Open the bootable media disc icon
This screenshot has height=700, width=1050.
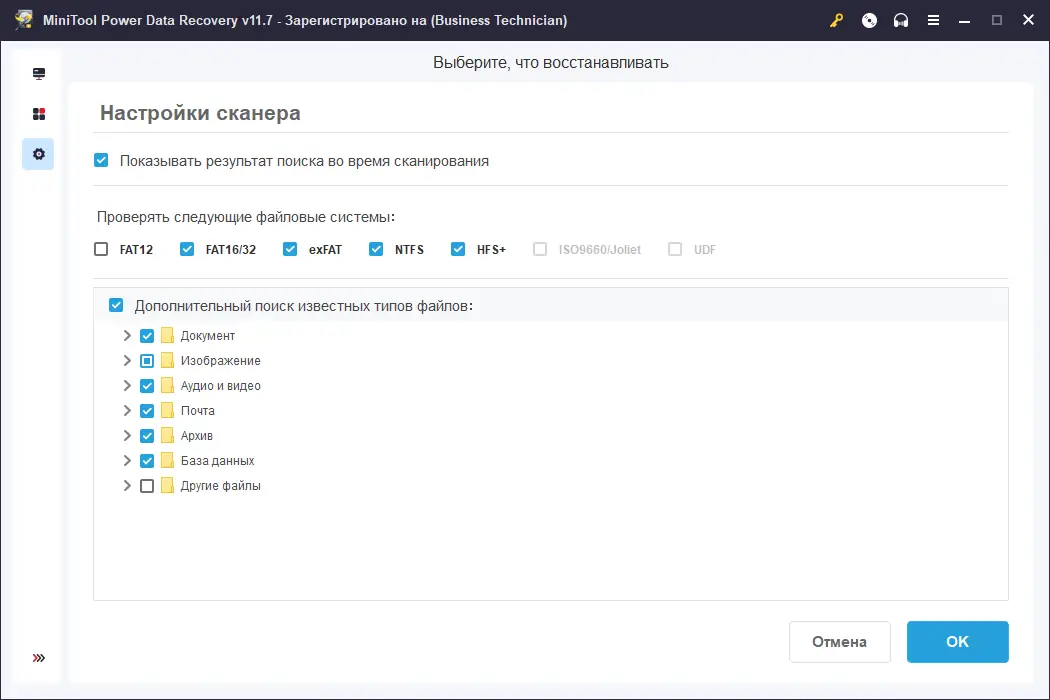(x=868, y=20)
